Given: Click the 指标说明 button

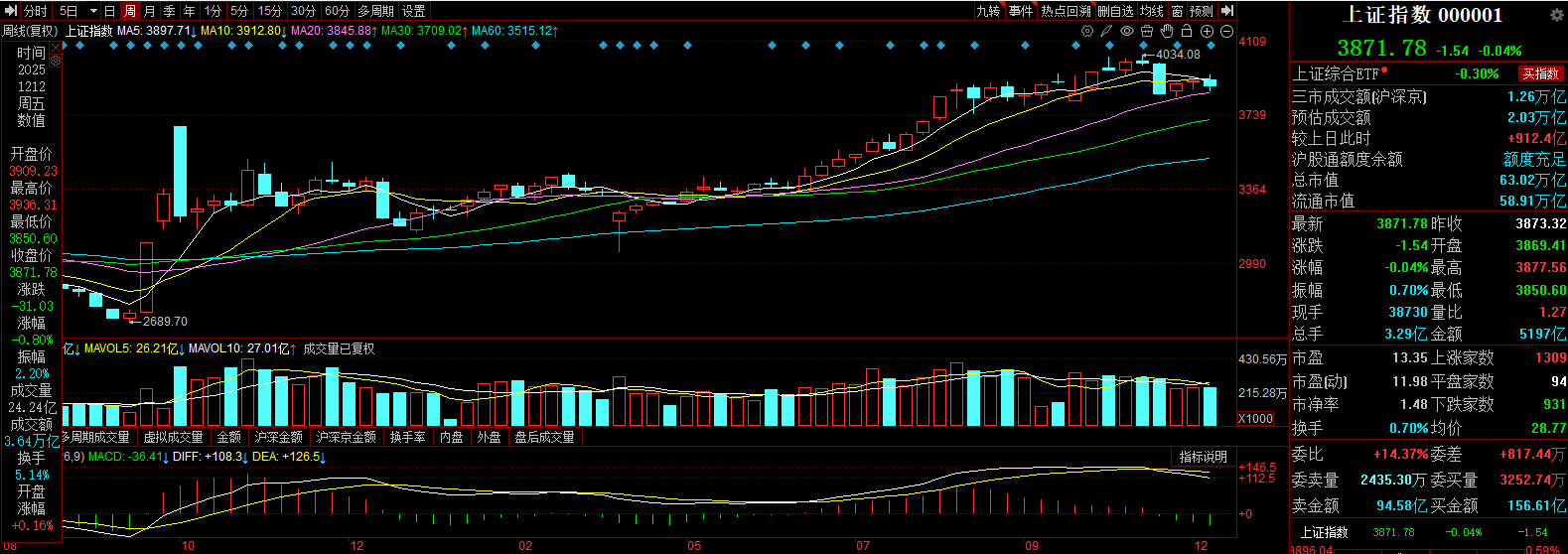Looking at the screenshot, I should point(1203,457).
